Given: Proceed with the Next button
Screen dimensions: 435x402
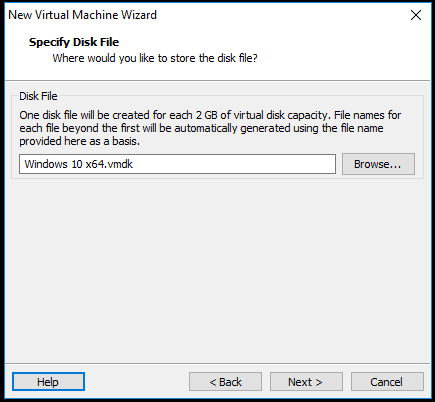Looking at the screenshot, I should coord(306,382).
